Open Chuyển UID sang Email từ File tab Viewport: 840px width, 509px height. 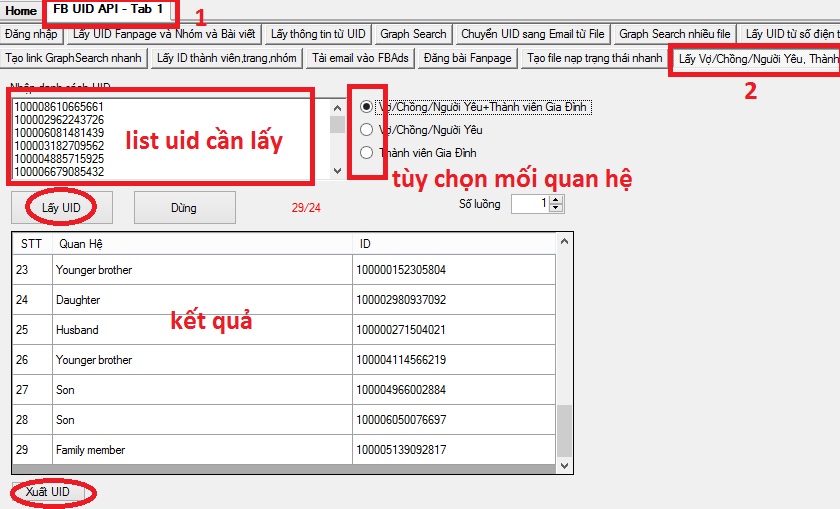point(532,34)
